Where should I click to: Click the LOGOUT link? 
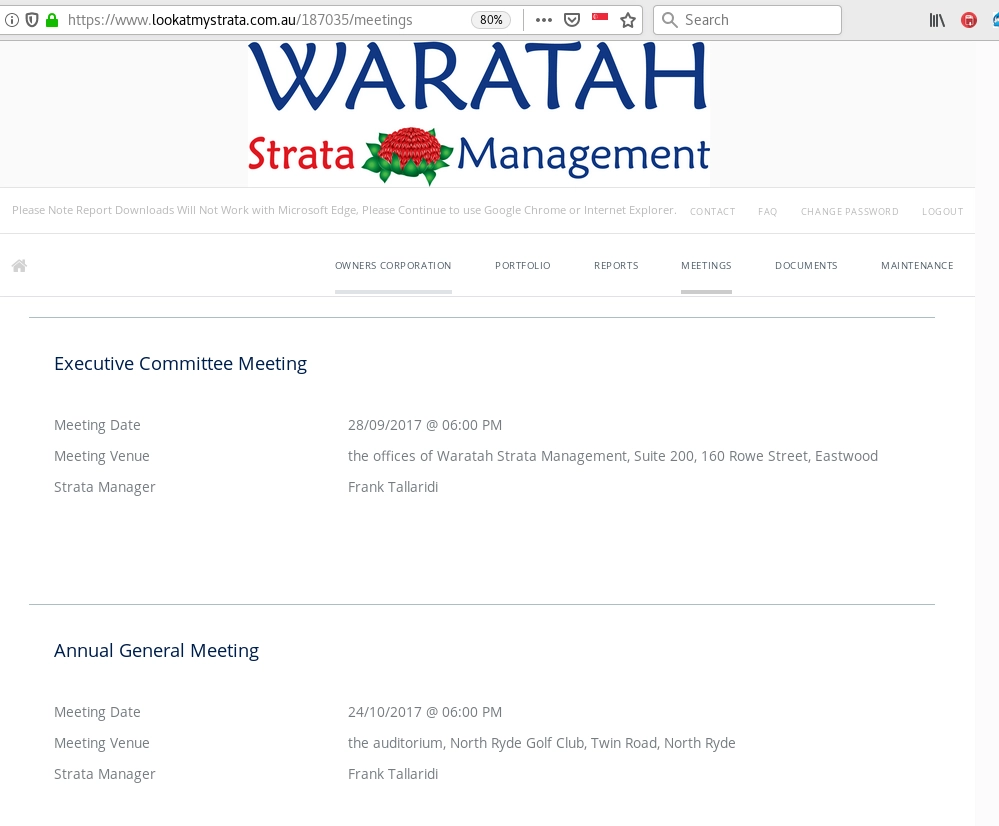942,212
